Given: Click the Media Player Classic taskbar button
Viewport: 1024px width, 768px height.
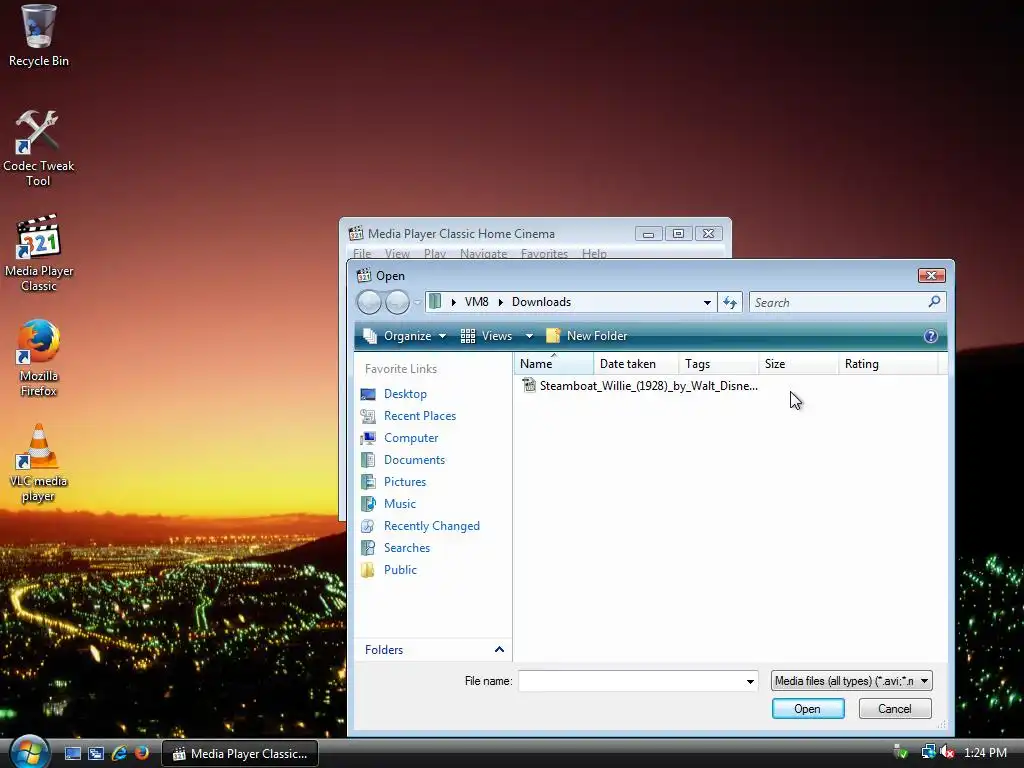Looking at the screenshot, I should [x=240, y=754].
